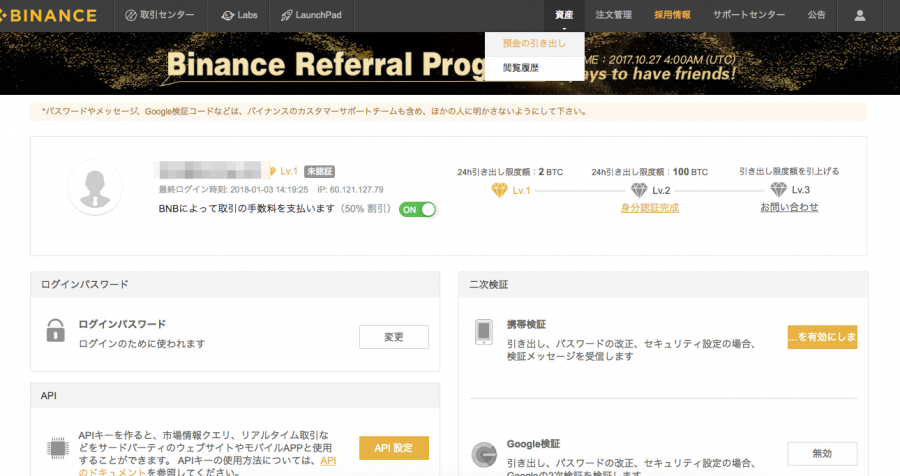Select 預金の引き出し from the dropdown

(x=534, y=44)
